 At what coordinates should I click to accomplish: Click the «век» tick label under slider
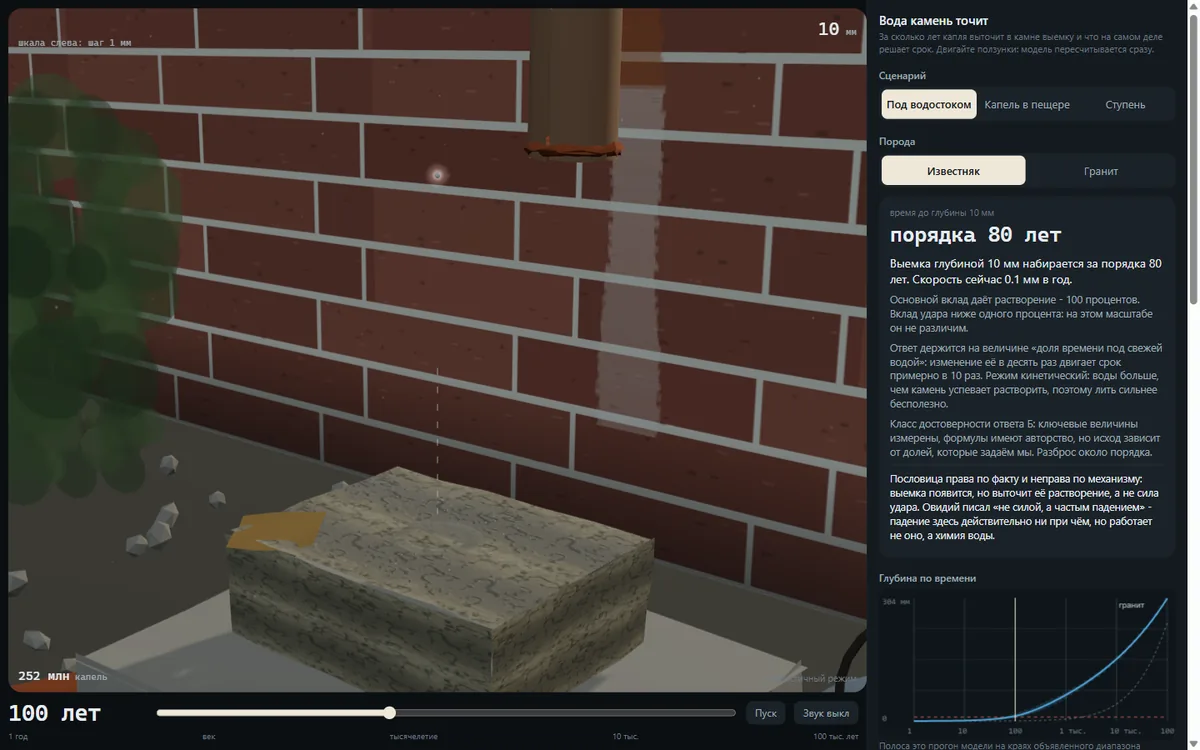[208, 736]
